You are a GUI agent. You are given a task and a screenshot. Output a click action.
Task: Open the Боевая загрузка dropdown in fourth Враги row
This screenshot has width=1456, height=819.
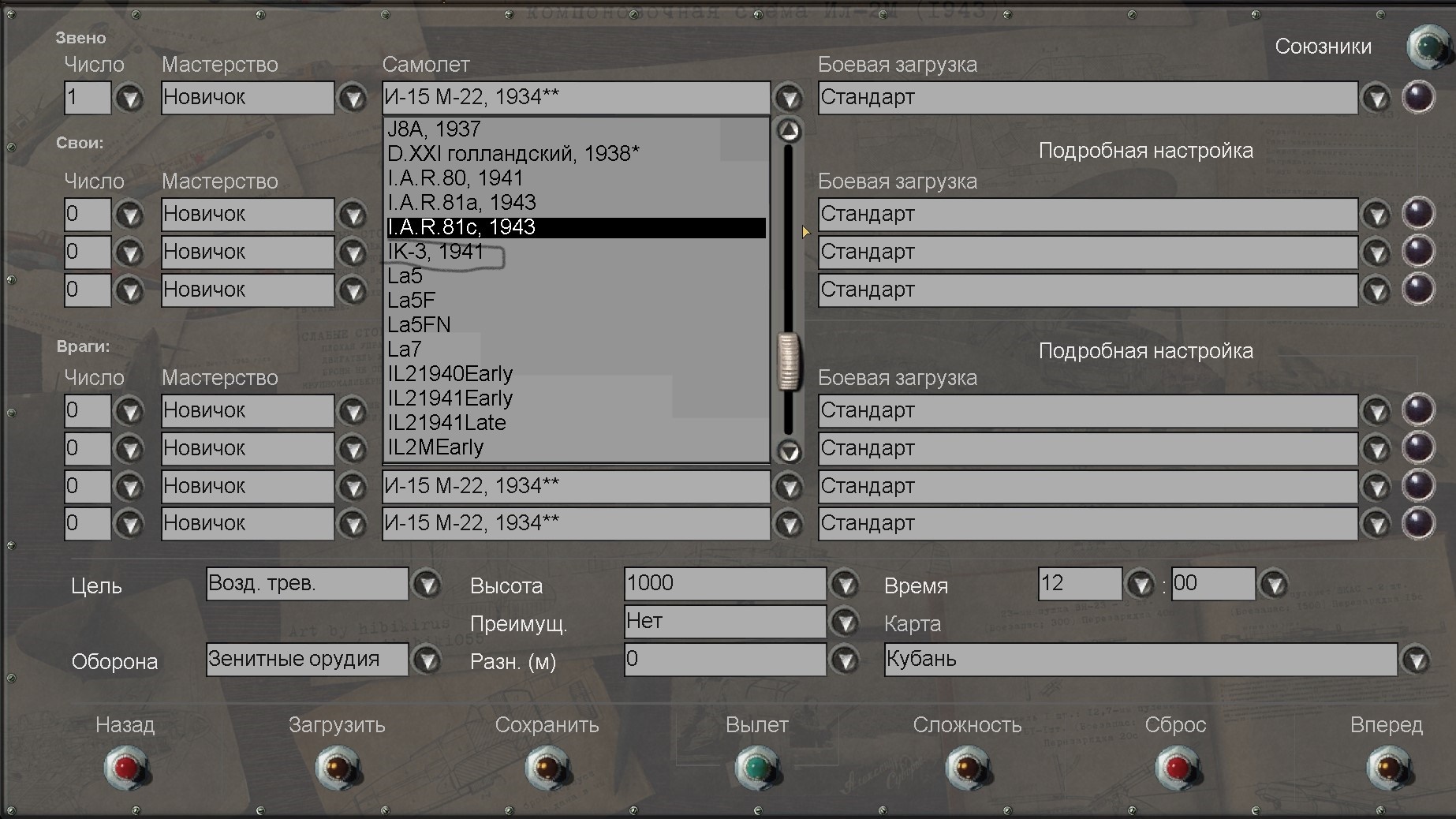point(1376,524)
